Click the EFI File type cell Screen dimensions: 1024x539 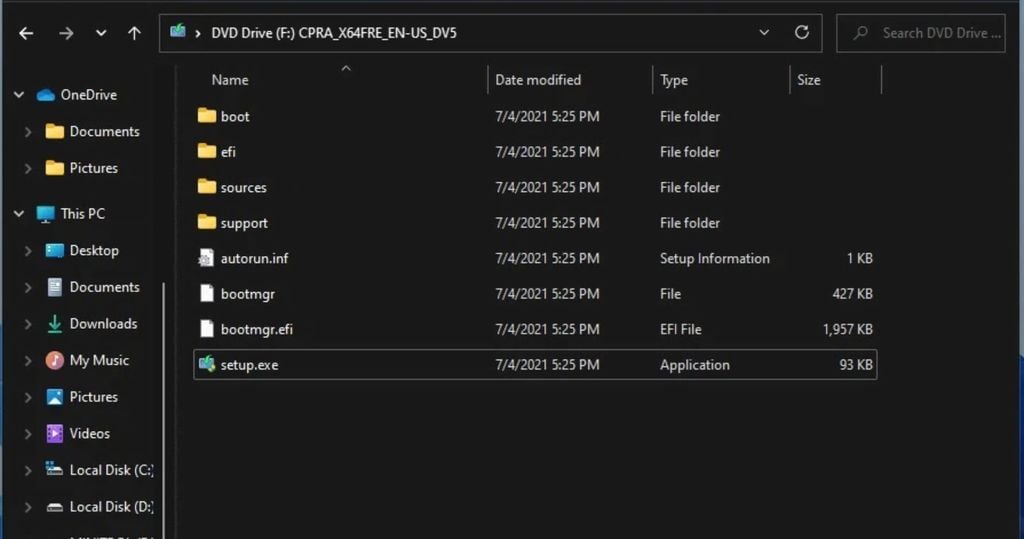[680, 329]
